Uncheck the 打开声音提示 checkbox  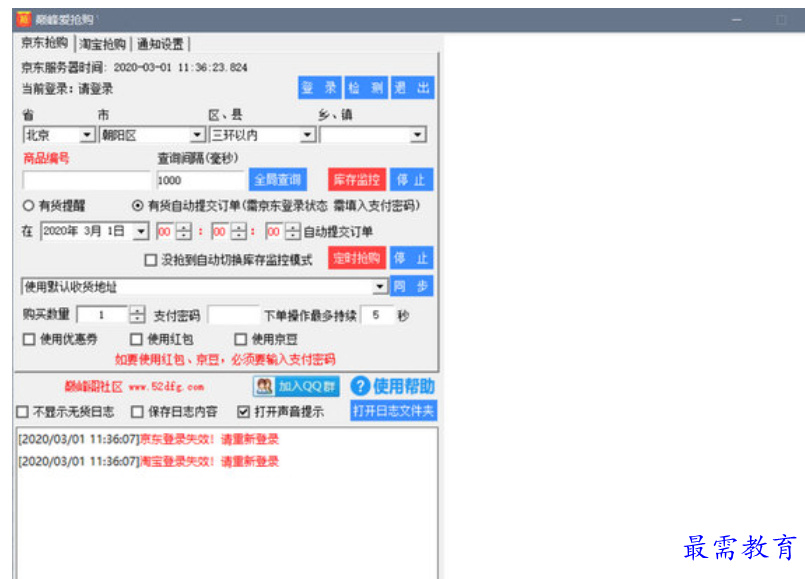pos(243,412)
